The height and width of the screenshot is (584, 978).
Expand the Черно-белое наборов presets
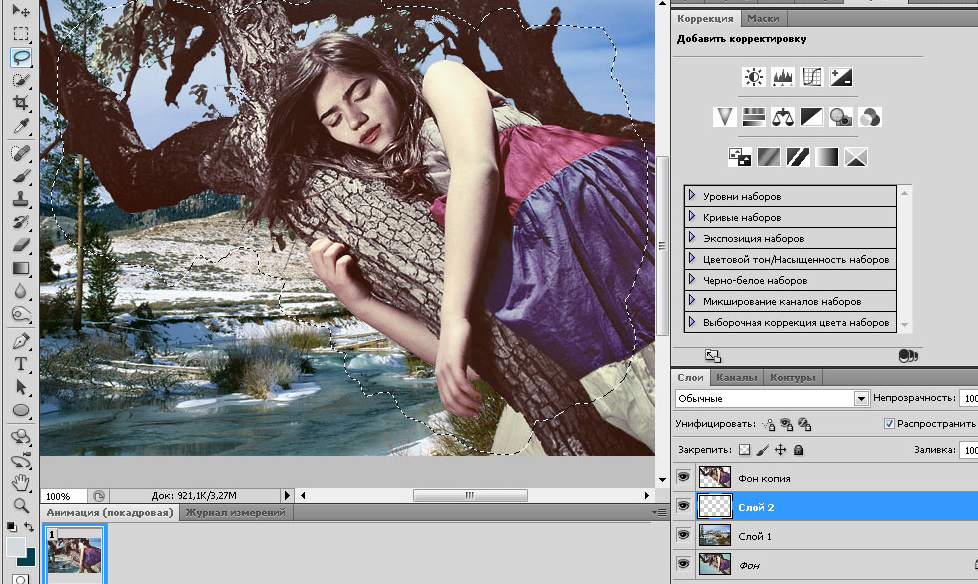692,280
